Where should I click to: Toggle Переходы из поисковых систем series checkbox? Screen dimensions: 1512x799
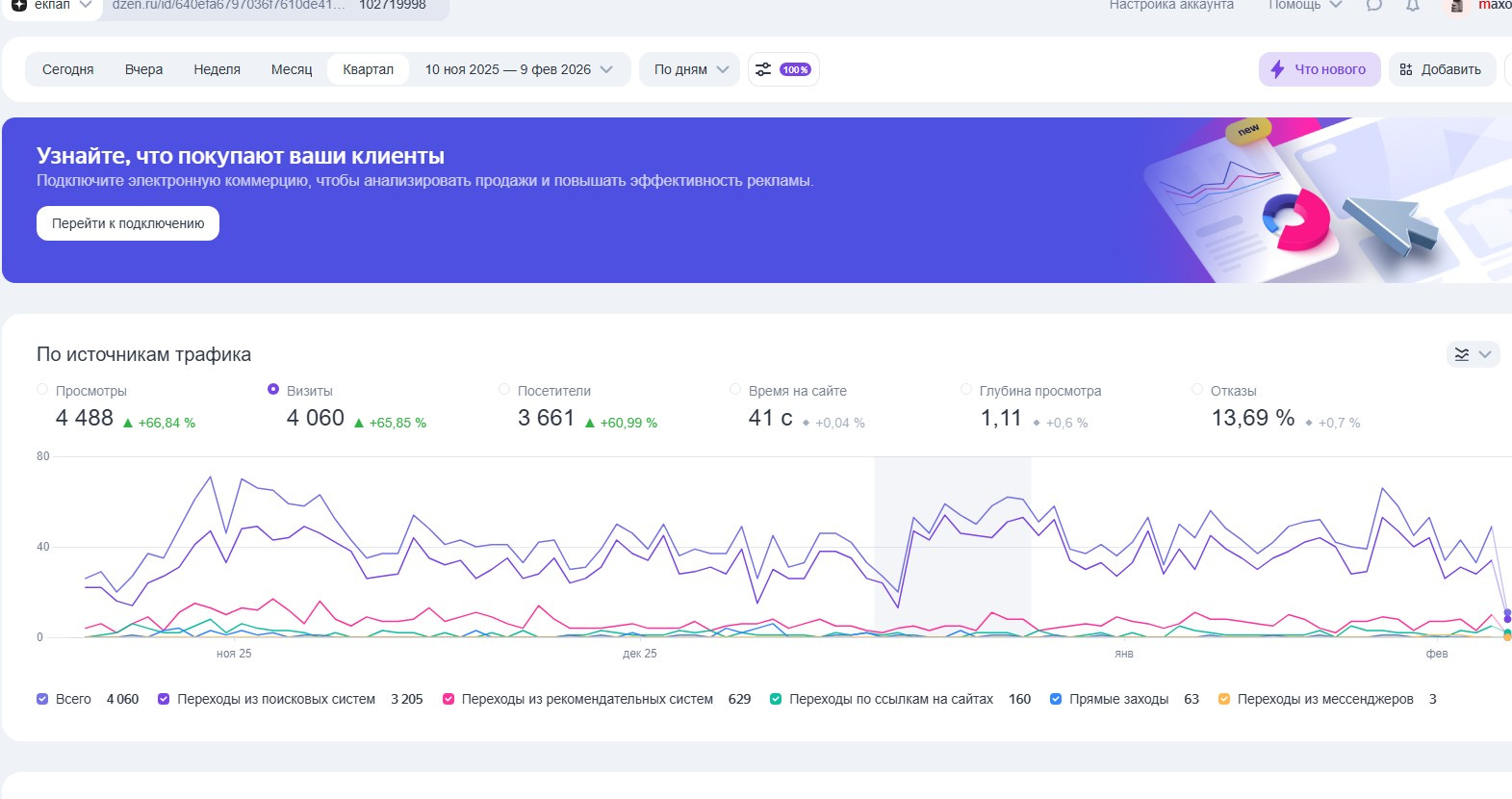(164, 699)
